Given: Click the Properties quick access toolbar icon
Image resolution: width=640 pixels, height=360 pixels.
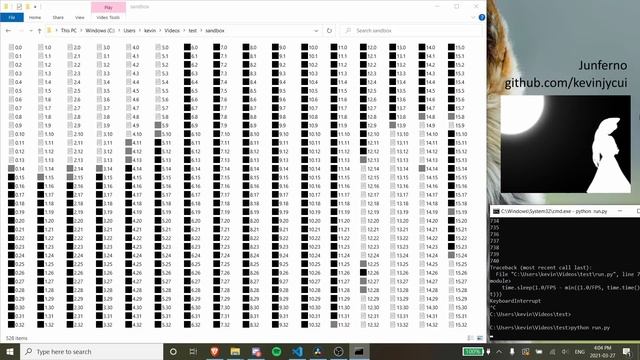Looking at the screenshot, I should [x=19, y=7].
